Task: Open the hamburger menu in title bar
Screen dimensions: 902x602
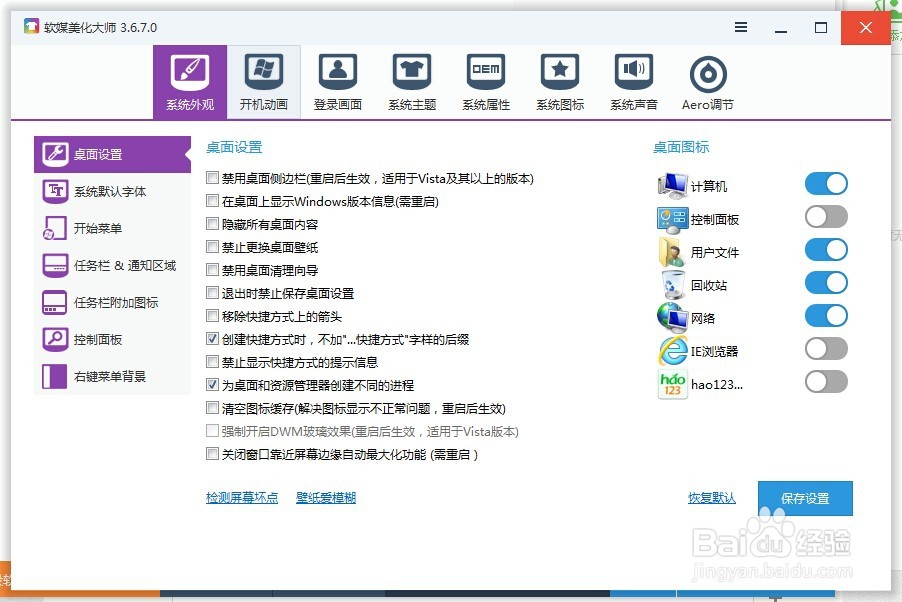Action: (x=741, y=27)
